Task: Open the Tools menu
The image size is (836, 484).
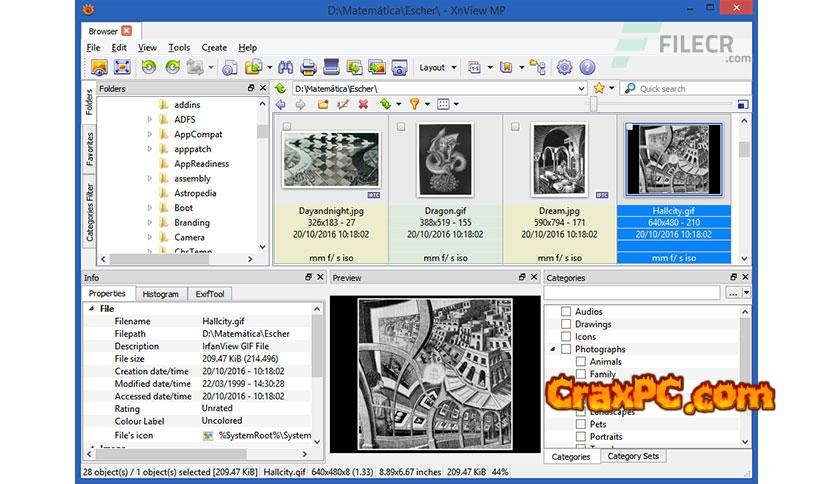Action: pyautogui.click(x=179, y=47)
